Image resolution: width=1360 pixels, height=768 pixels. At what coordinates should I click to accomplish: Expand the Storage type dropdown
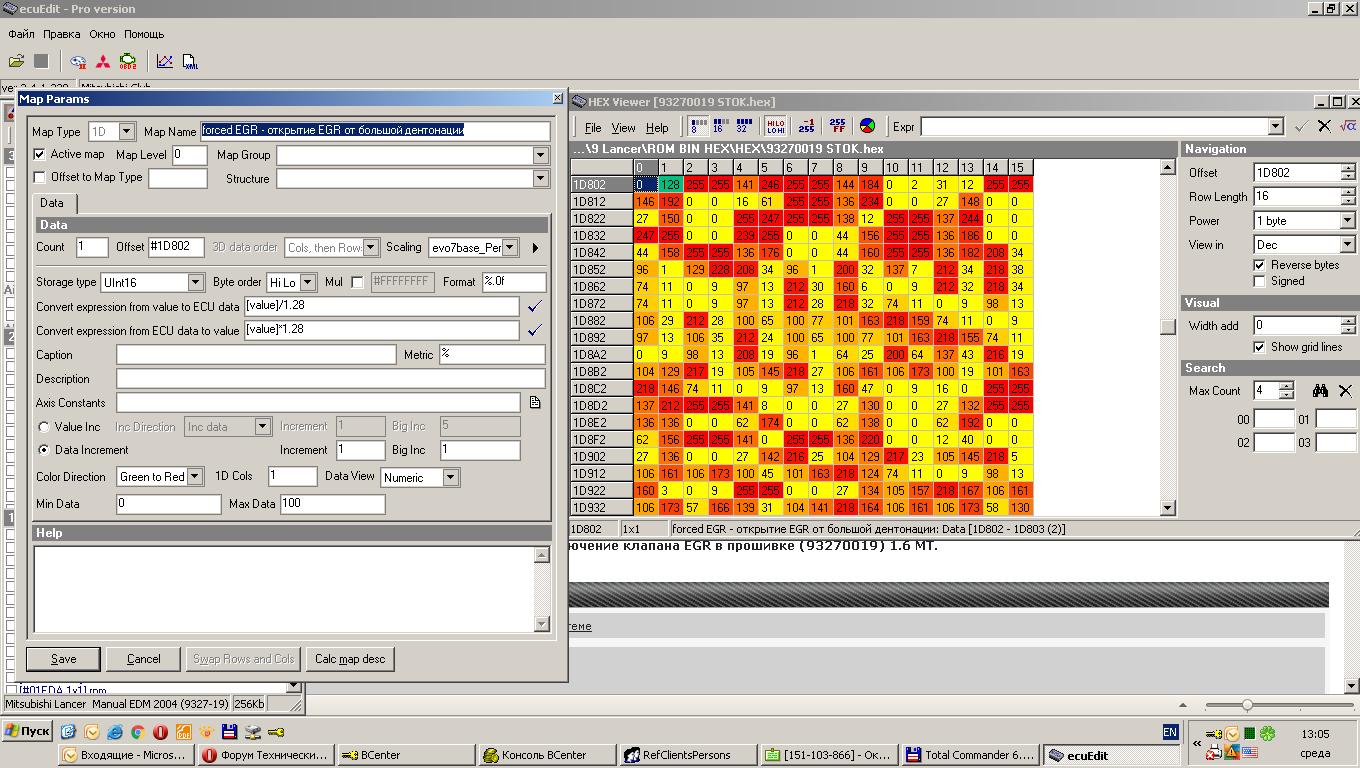195,283
